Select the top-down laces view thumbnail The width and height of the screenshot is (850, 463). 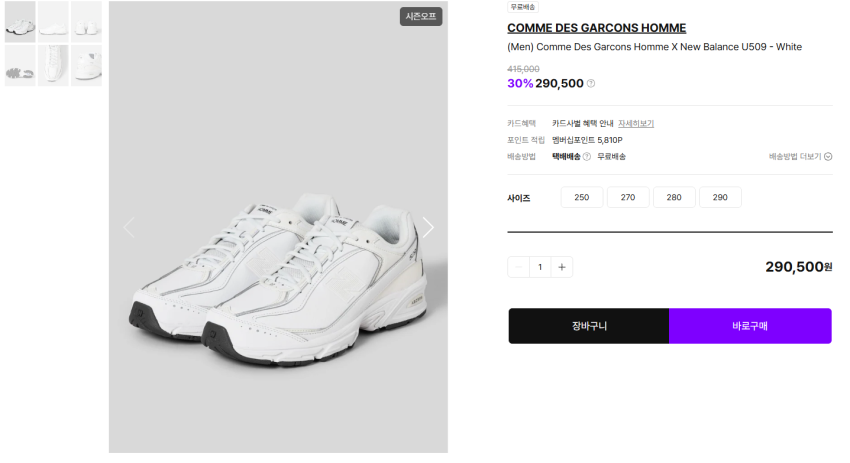click(53, 66)
